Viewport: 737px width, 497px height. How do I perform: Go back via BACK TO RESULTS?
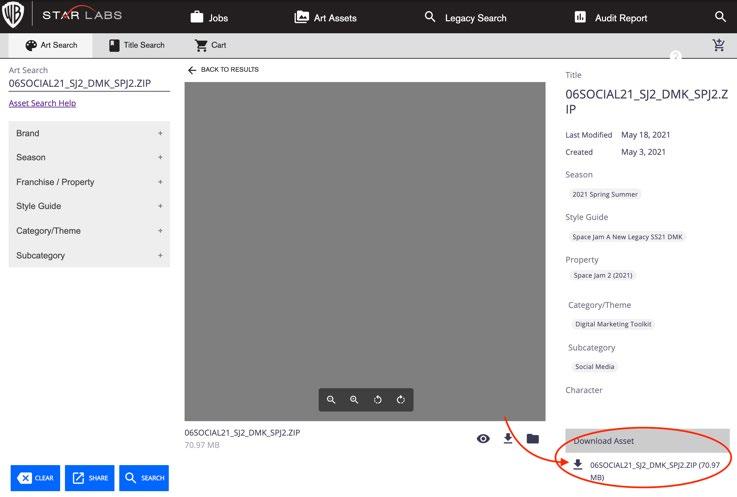point(223,70)
